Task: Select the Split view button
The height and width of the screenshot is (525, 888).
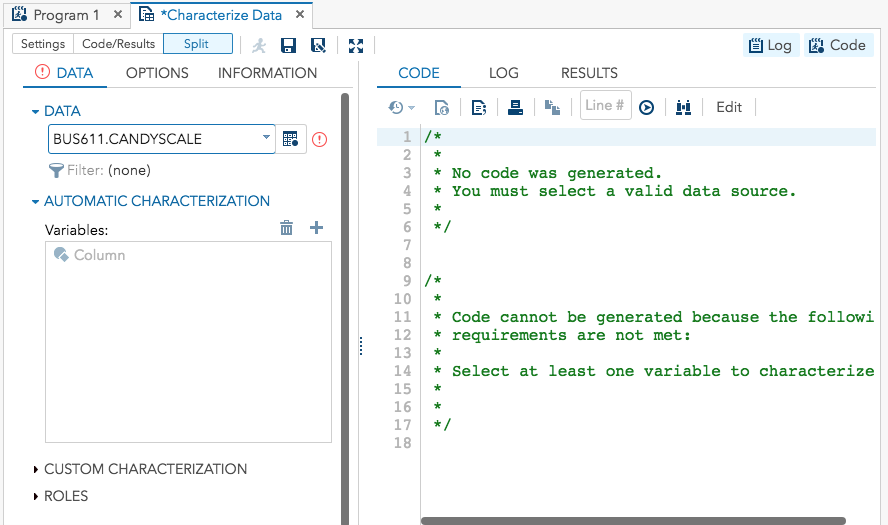Action: click(198, 44)
